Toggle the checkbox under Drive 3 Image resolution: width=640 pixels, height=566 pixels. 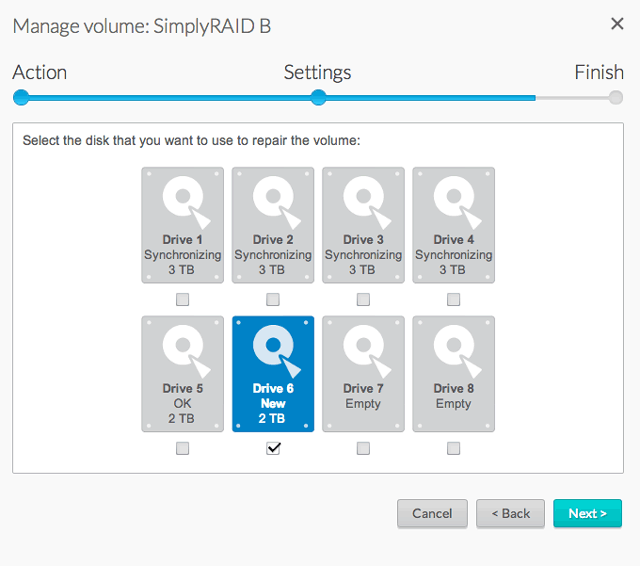click(x=363, y=300)
